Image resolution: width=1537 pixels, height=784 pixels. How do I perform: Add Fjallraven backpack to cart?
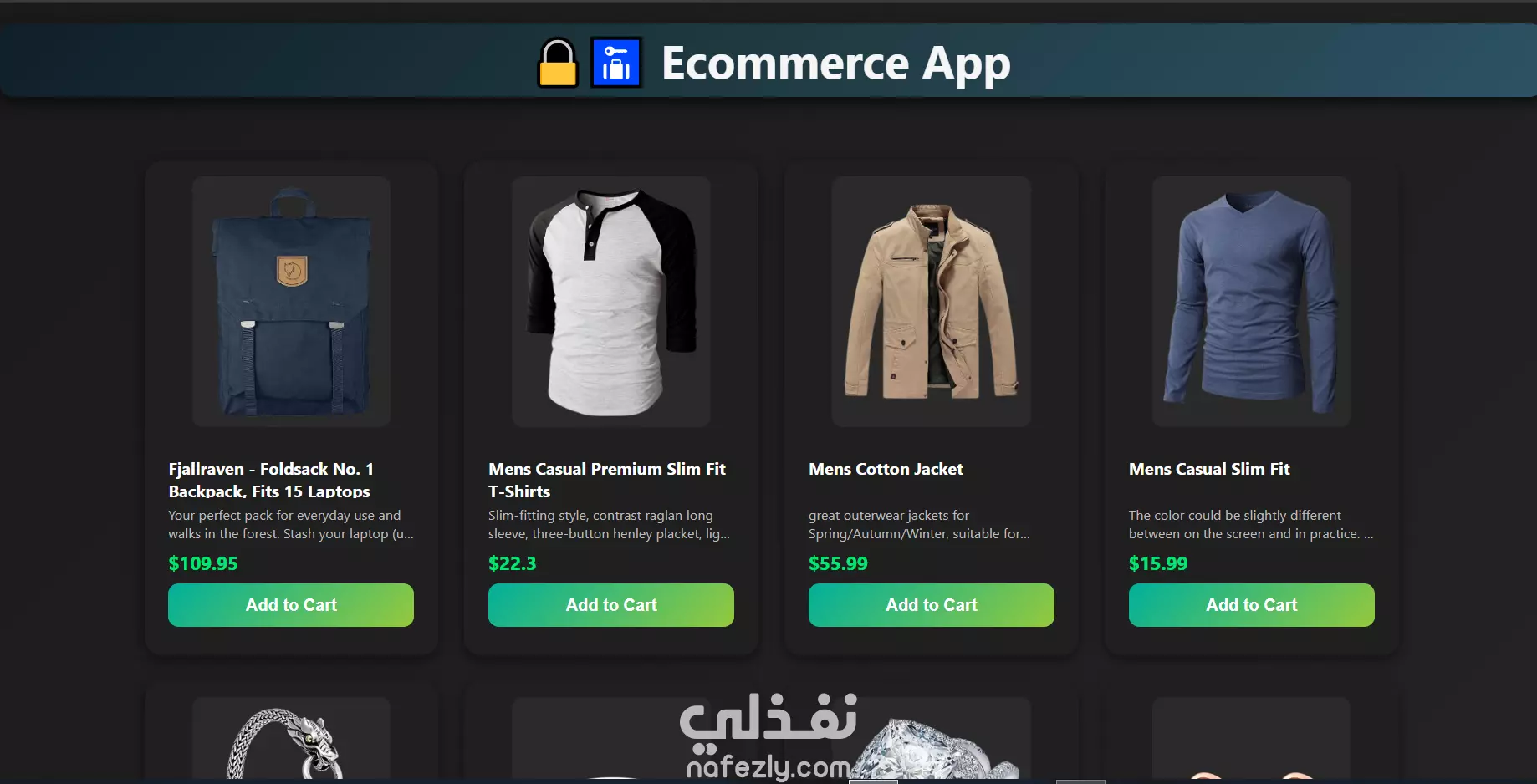[291, 605]
